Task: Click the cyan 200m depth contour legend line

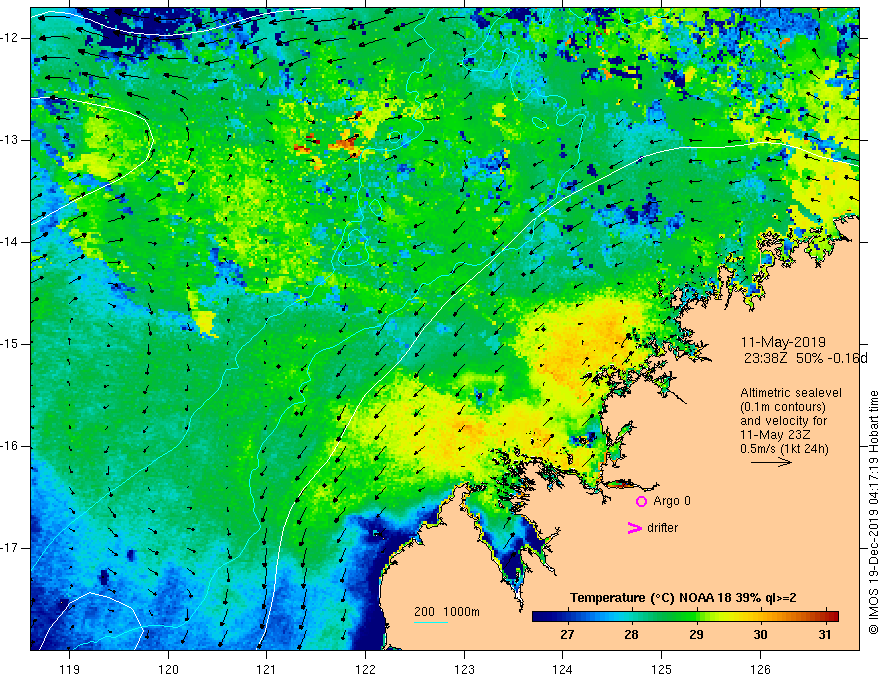Action: [431, 622]
